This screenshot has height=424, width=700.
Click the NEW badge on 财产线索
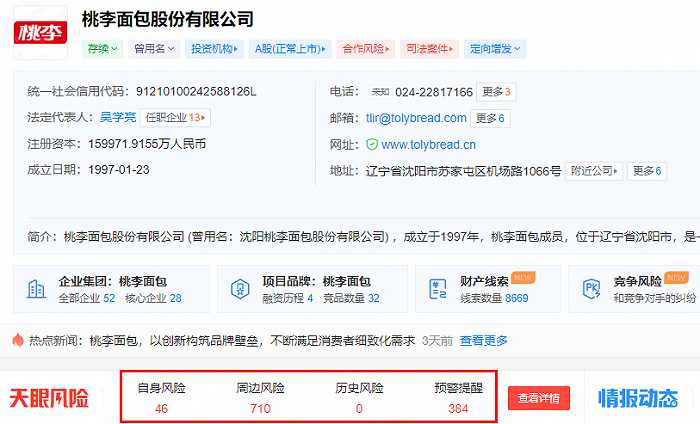[x=523, y=278]
